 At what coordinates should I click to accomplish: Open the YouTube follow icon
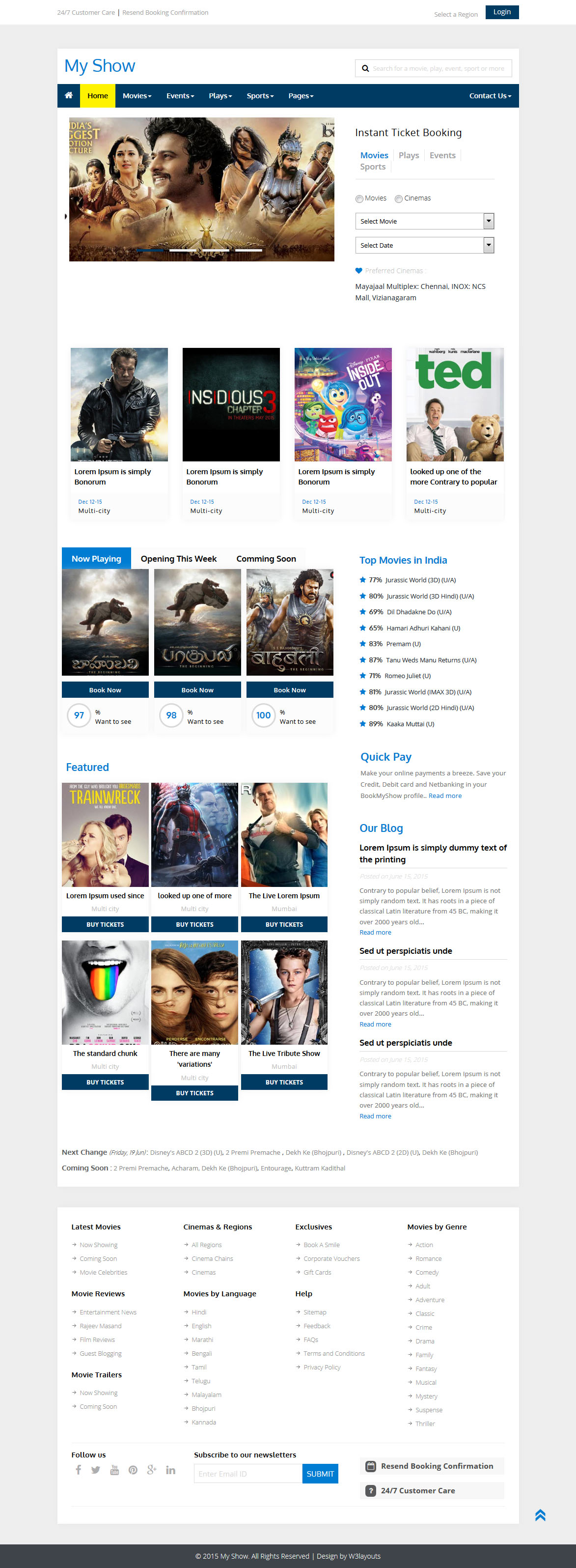[x=114, y=1470]
